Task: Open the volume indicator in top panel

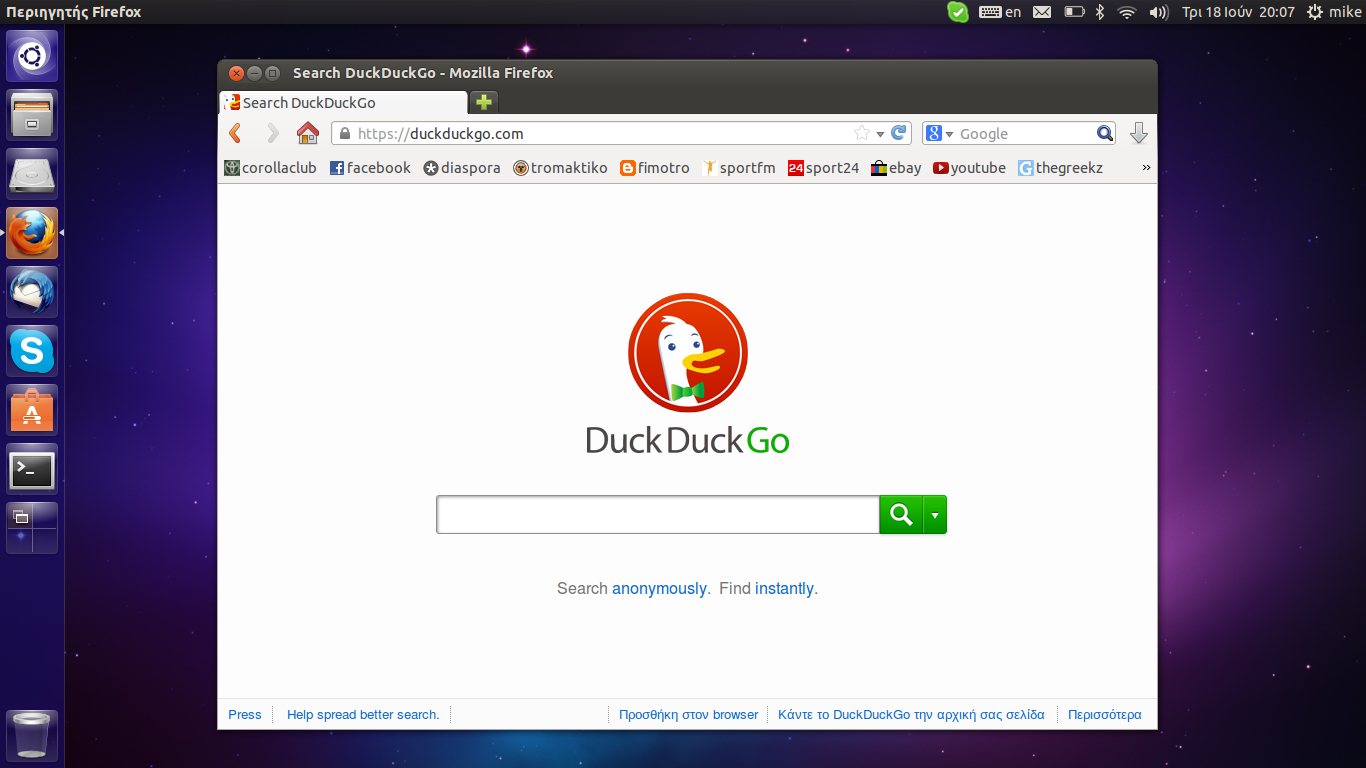Action: point(1159,12)
